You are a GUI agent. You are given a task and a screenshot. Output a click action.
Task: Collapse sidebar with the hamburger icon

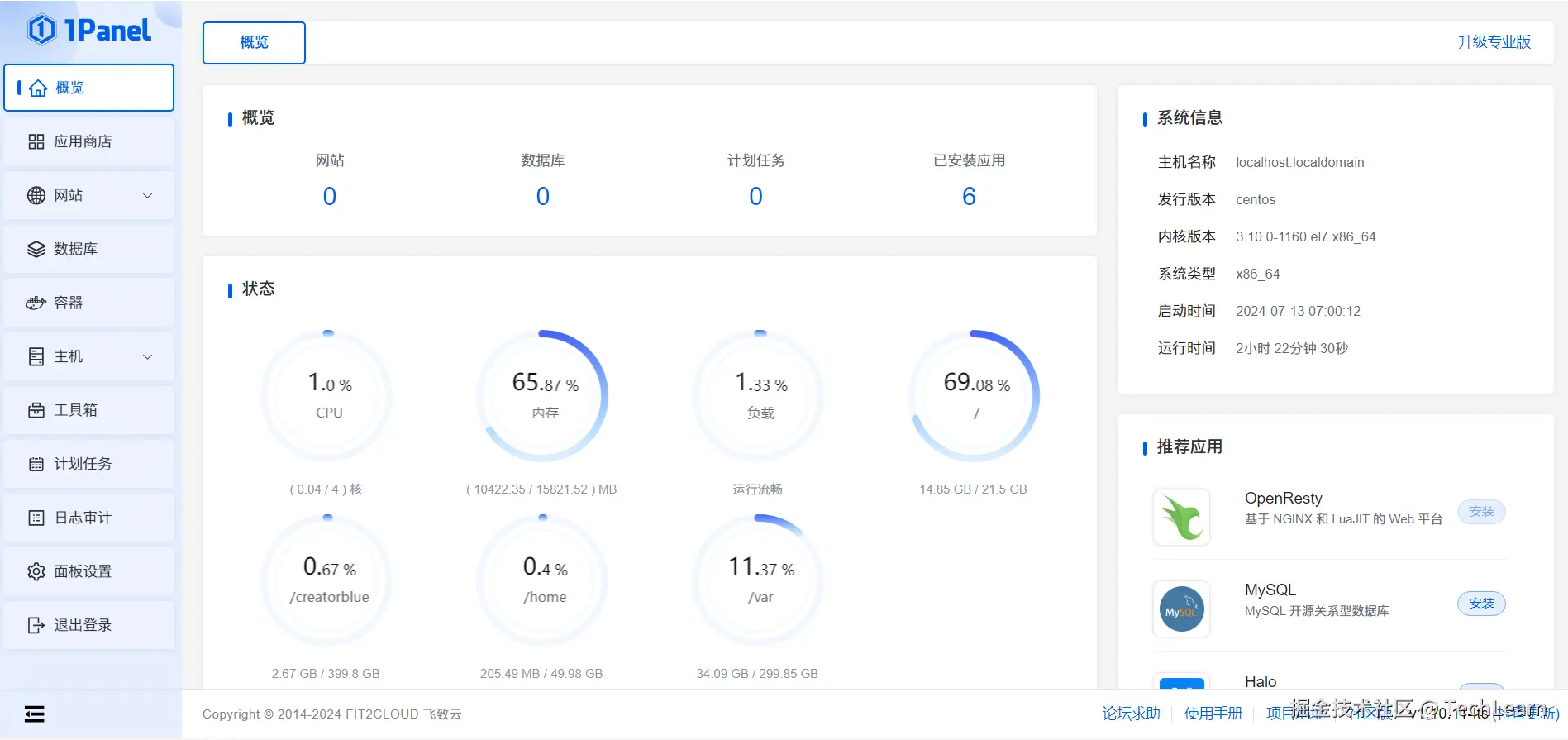(x=34, y=714)
